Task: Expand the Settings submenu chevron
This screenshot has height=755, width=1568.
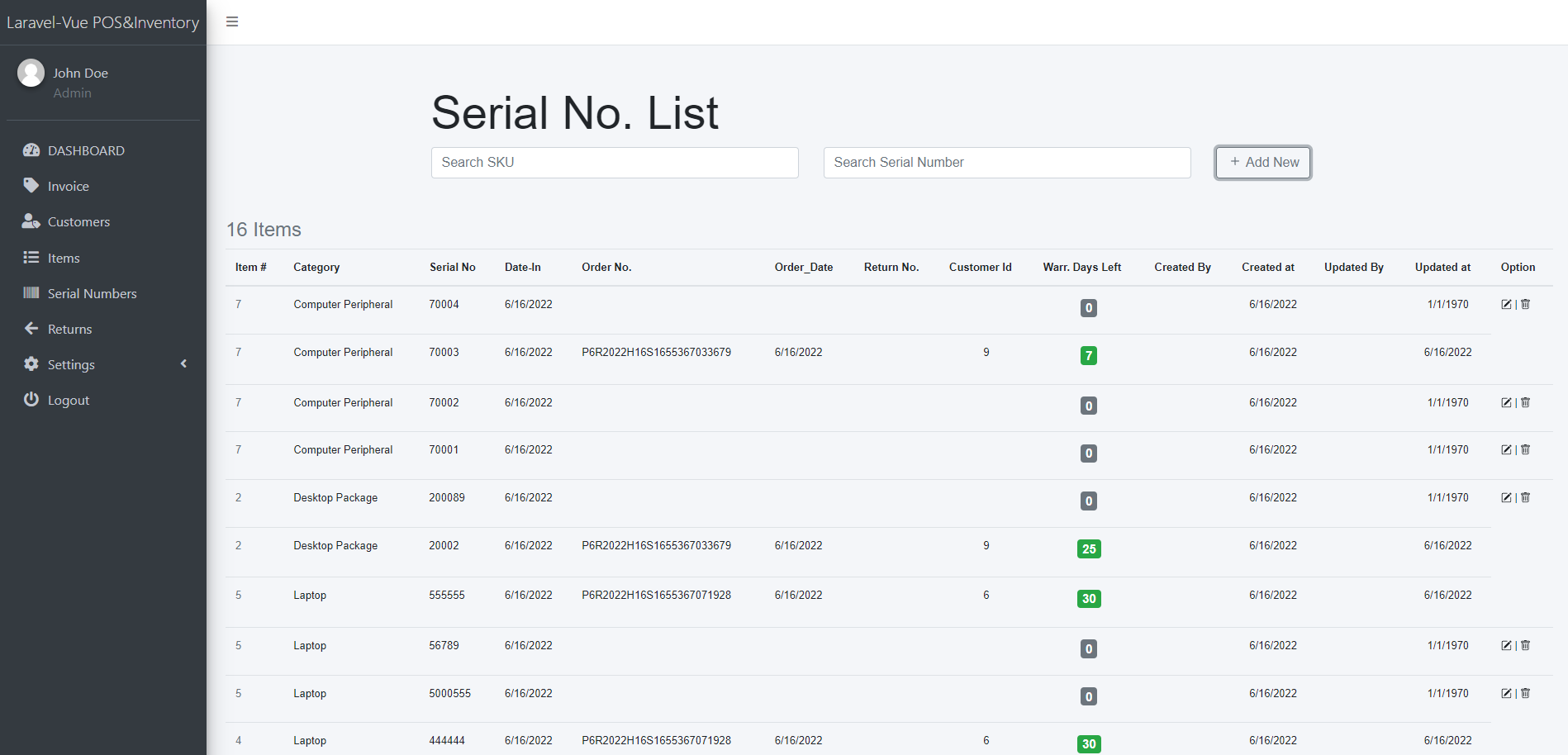Action: point(183,363)
